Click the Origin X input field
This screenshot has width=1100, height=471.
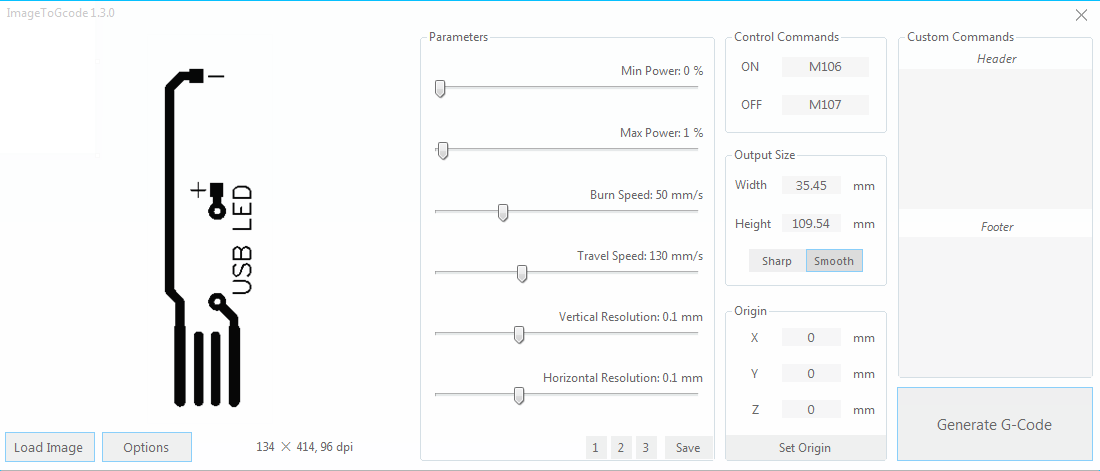(x=811, y=338)
